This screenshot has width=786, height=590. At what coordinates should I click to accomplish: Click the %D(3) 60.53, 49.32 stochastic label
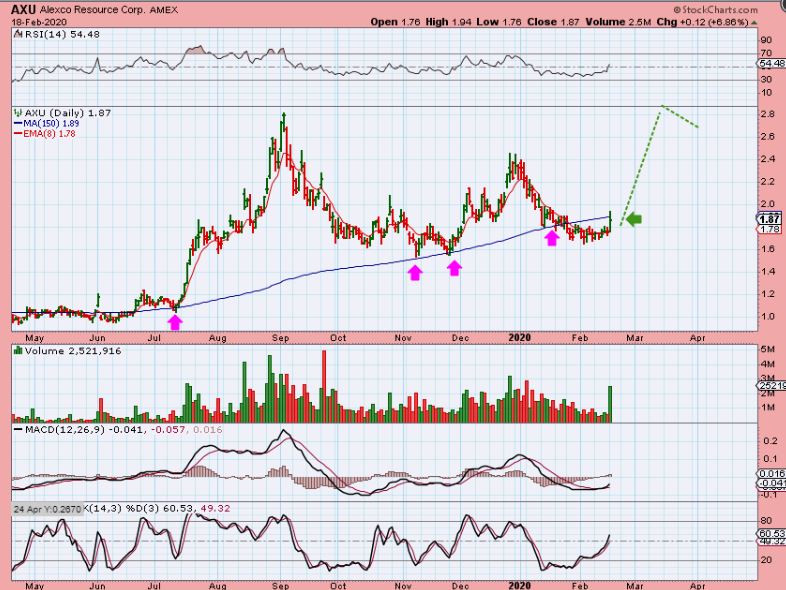pyautogui.click(x=178, y=508)
